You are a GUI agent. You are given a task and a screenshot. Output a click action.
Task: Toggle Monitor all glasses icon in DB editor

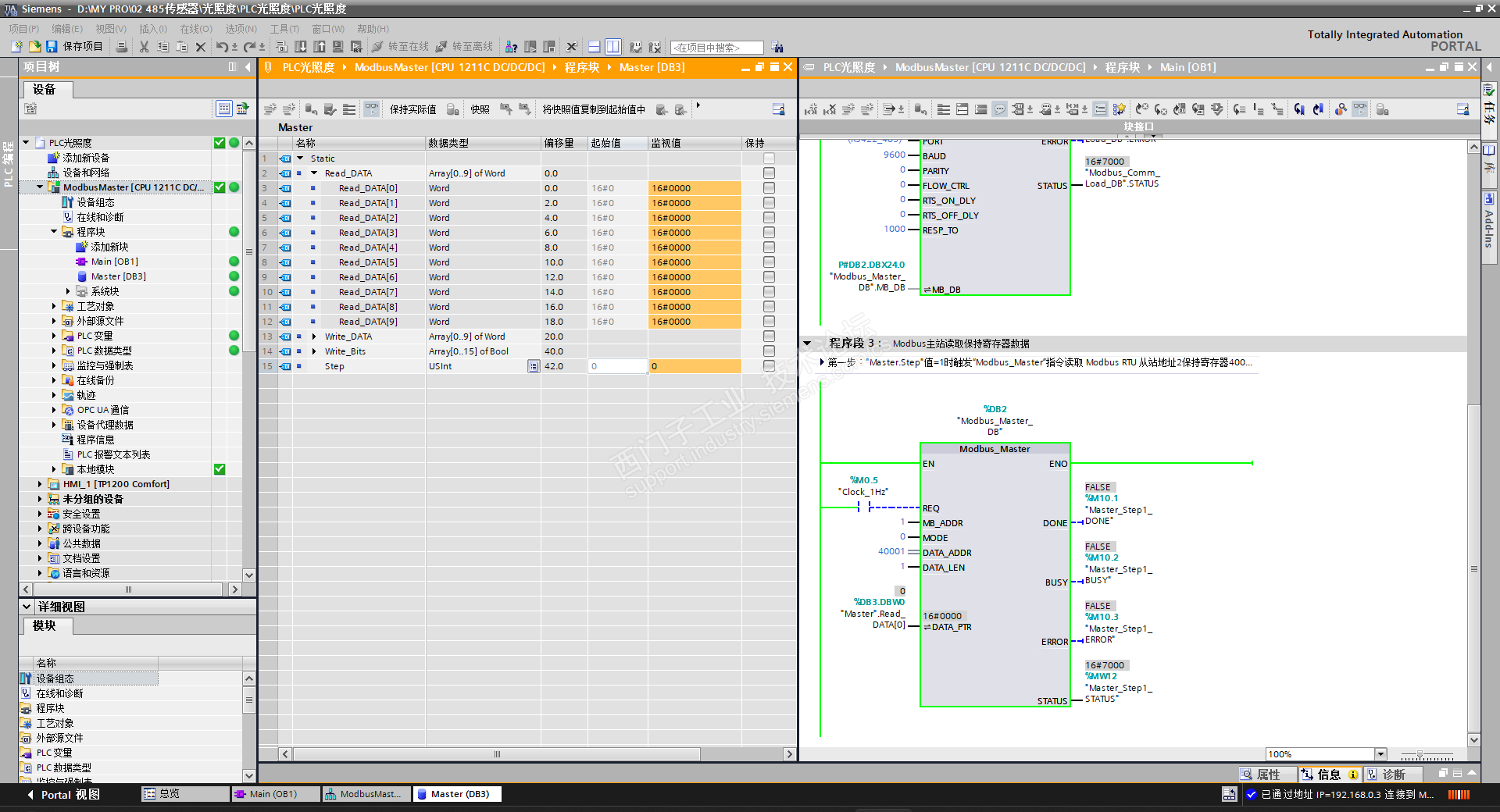(371, 109)
